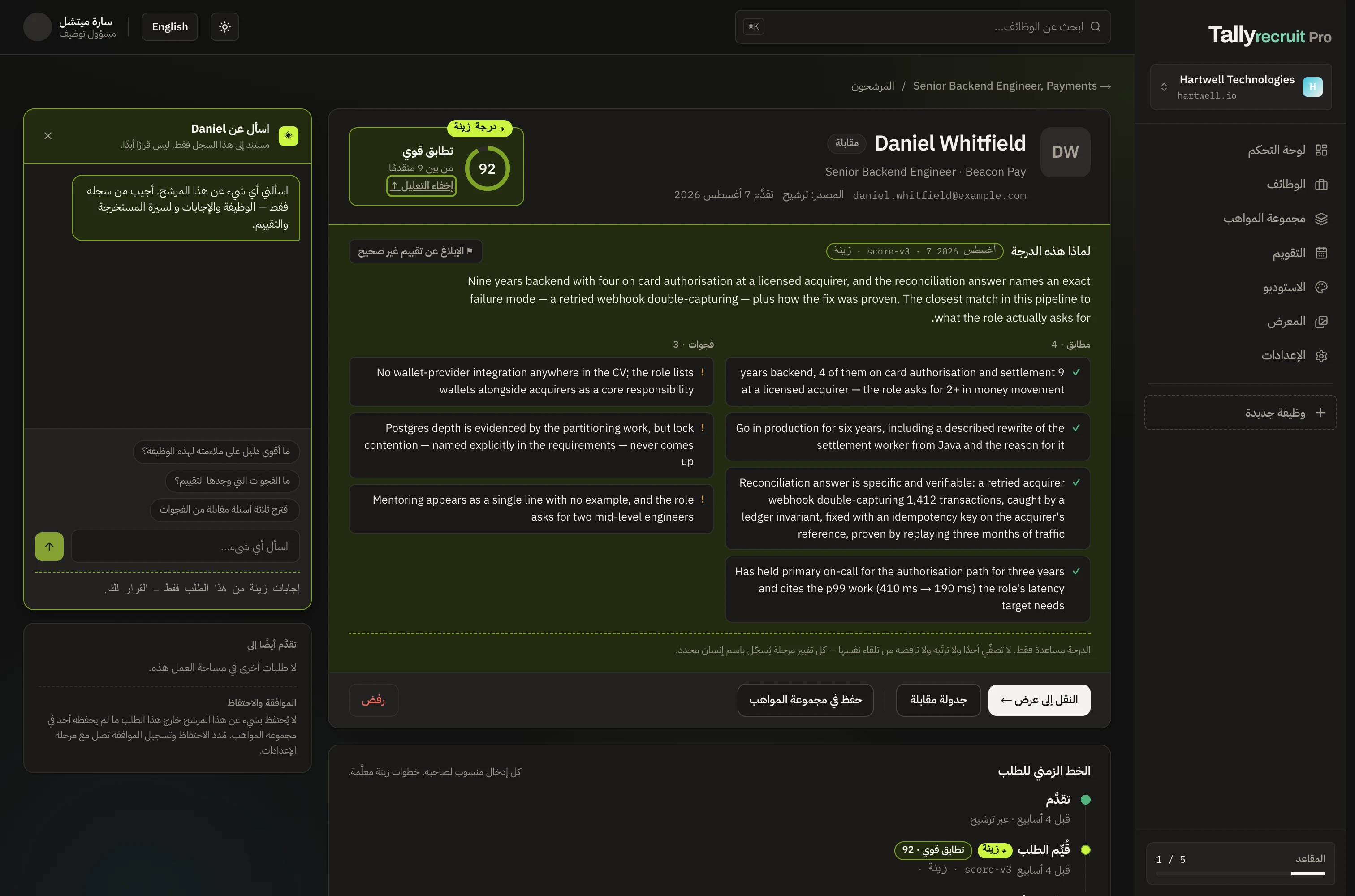Open مجموعة المواهب talent pool in sidebar
This screenshot has width=1355, height=896.
coord(1240,219)
